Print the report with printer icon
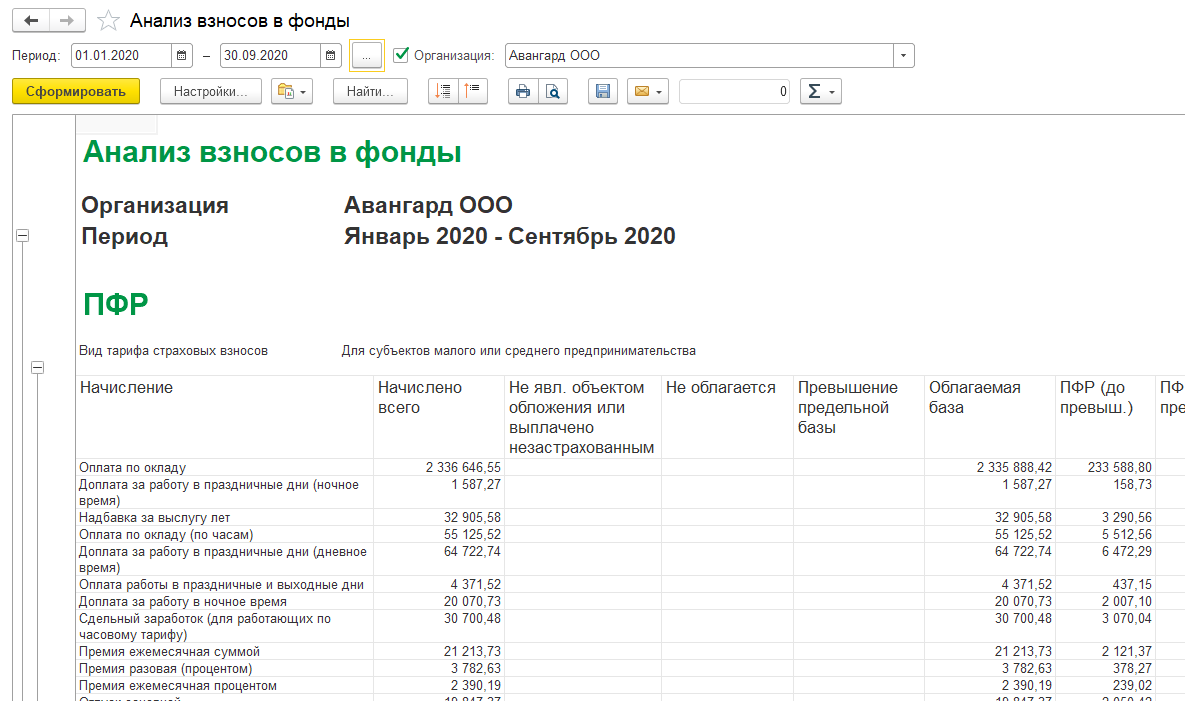Image resolution: width=1185 pixels, height=701 pixels. (523, 91)
